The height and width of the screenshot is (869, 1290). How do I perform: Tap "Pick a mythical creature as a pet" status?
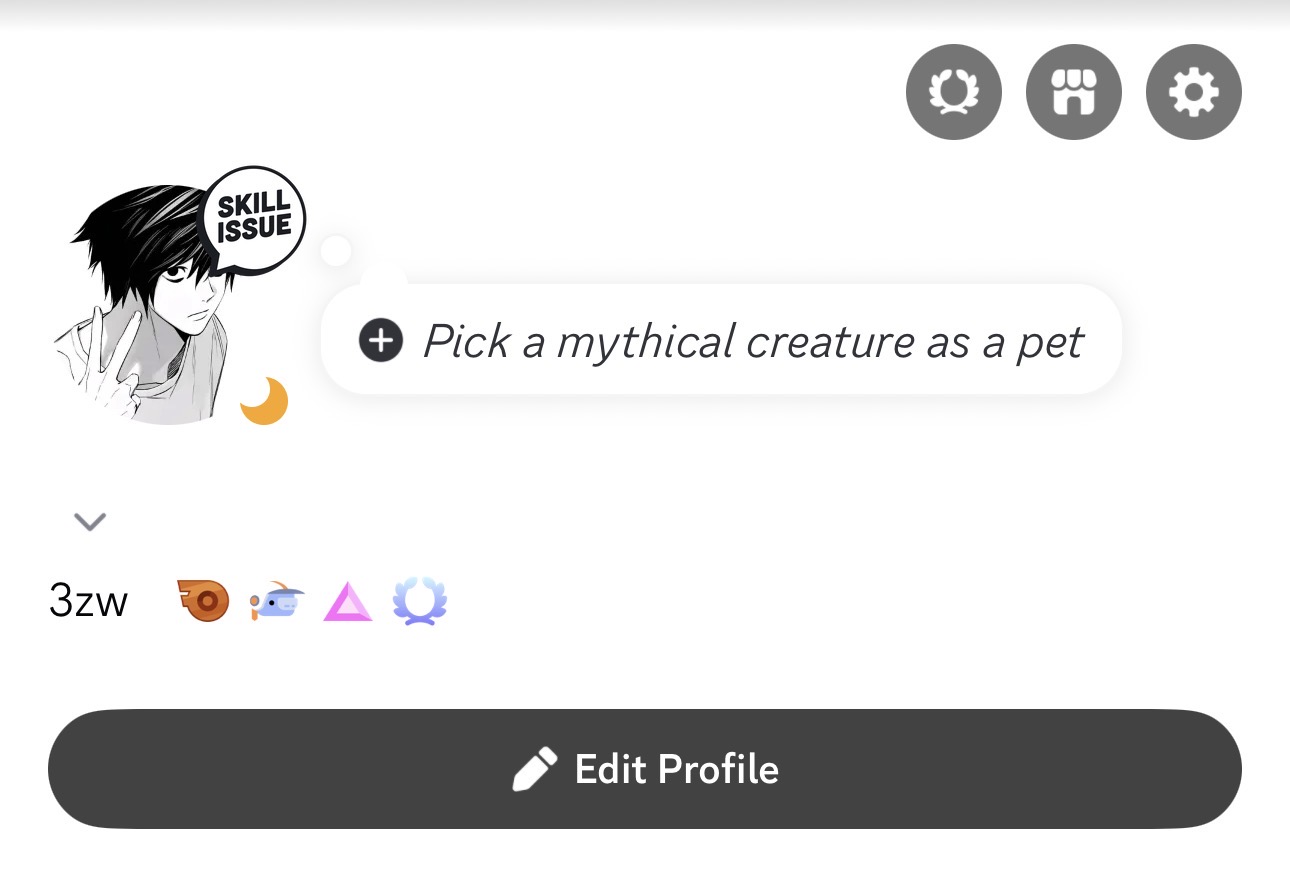coord(752,341)
